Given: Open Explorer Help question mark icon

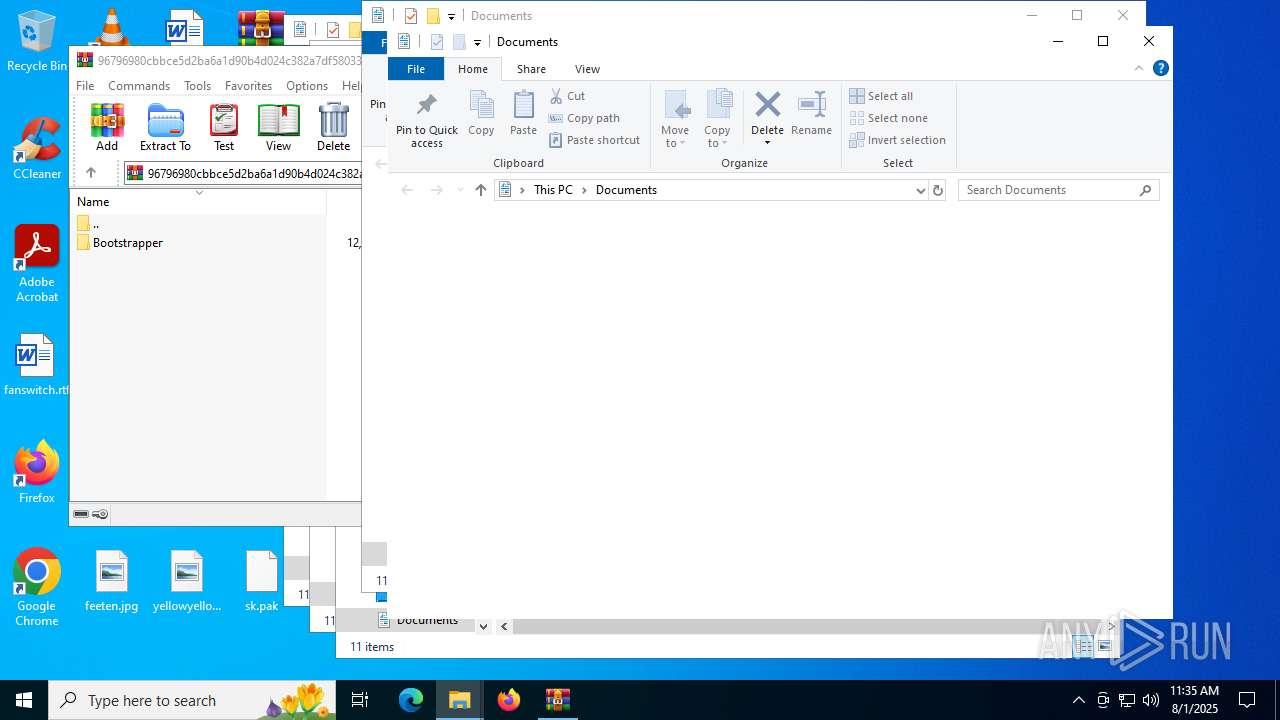Looking at the screenshot, I should pos(1161,68).
